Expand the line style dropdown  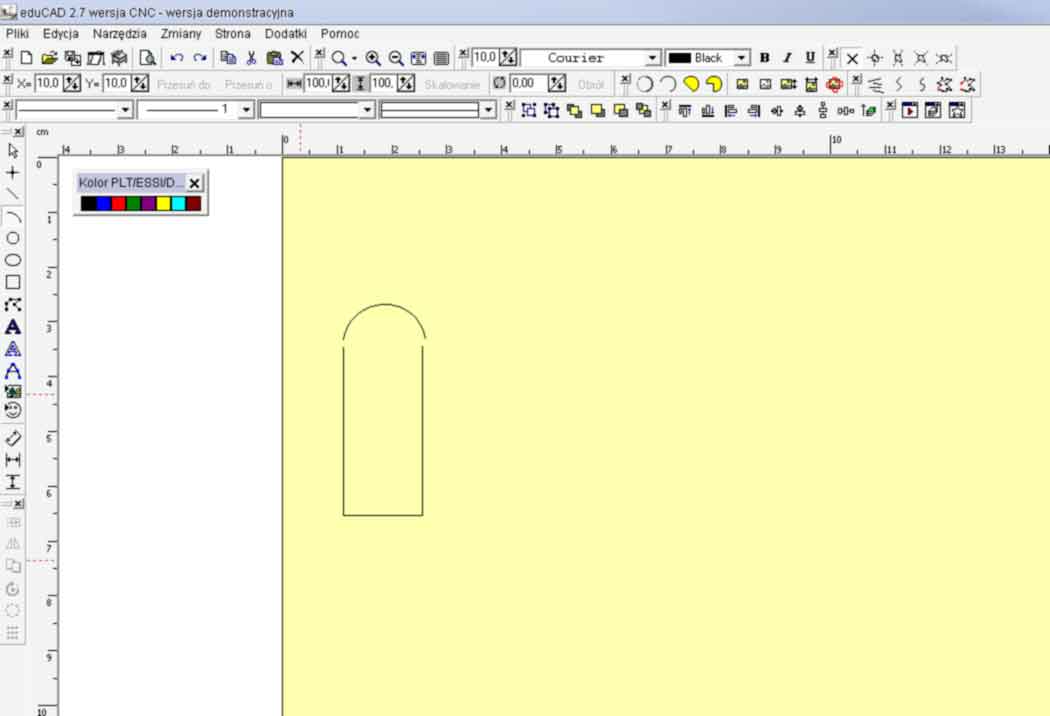[x=125, y=110]
